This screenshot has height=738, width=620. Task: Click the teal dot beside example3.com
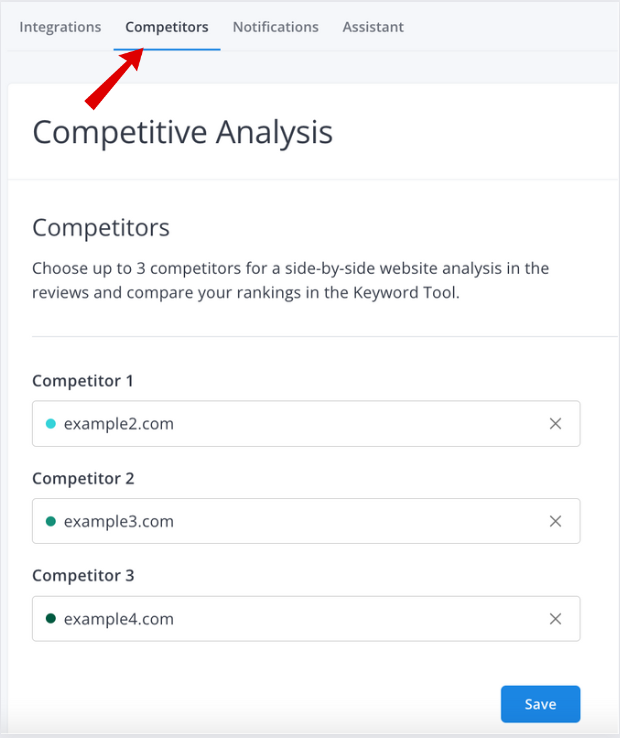point(51,521)
